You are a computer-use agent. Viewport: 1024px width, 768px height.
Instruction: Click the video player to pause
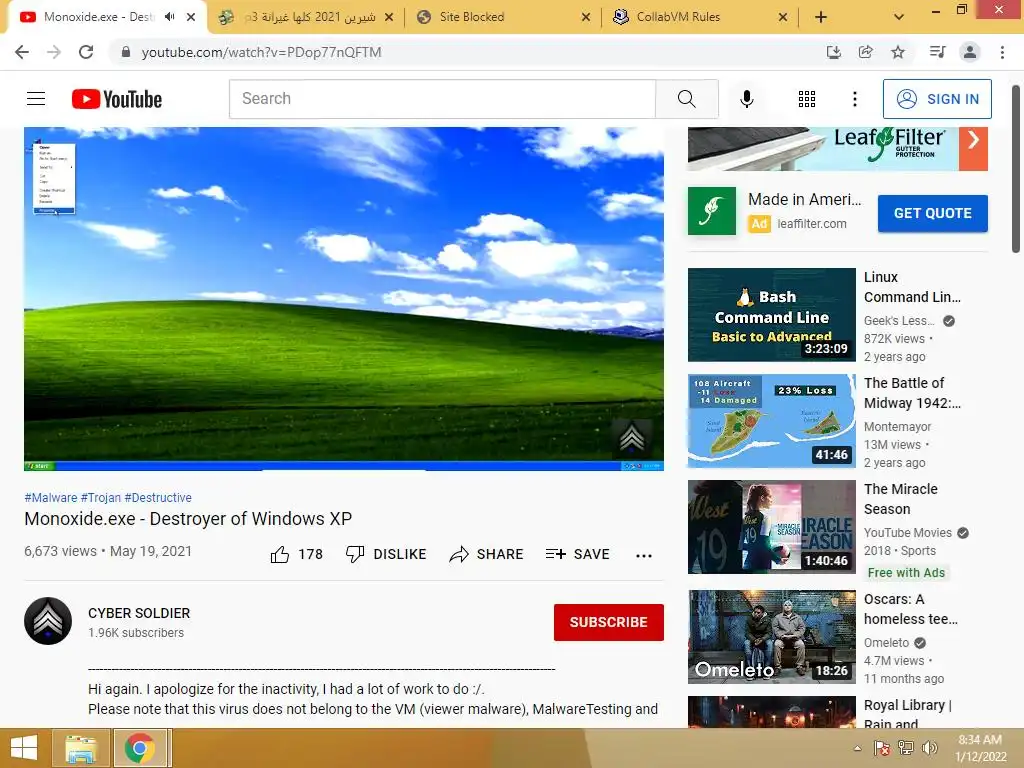(x=344, y=298)
